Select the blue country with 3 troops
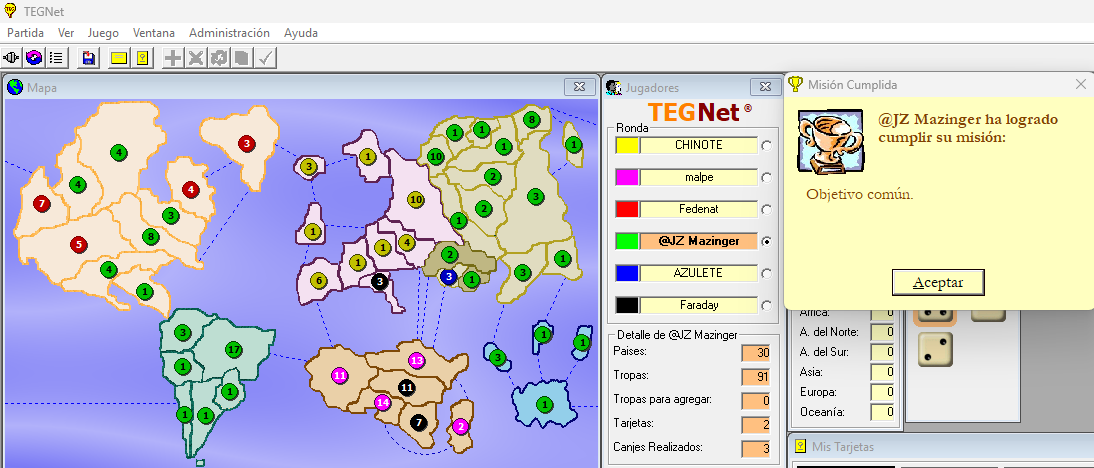This screenshot has width=1094, height=468. coord(449,277)
